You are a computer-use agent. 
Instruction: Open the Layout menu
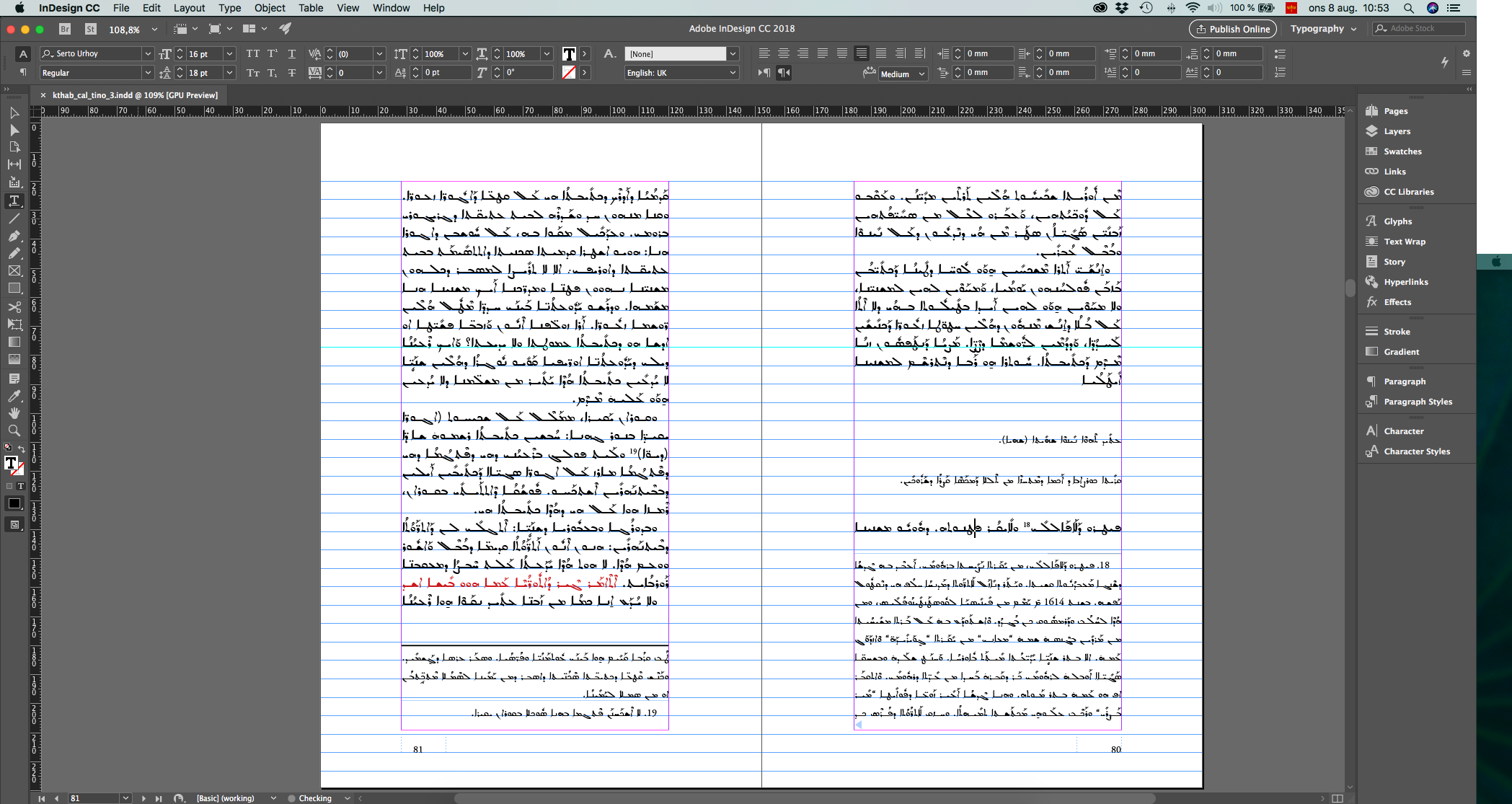[x=189, y=8]
